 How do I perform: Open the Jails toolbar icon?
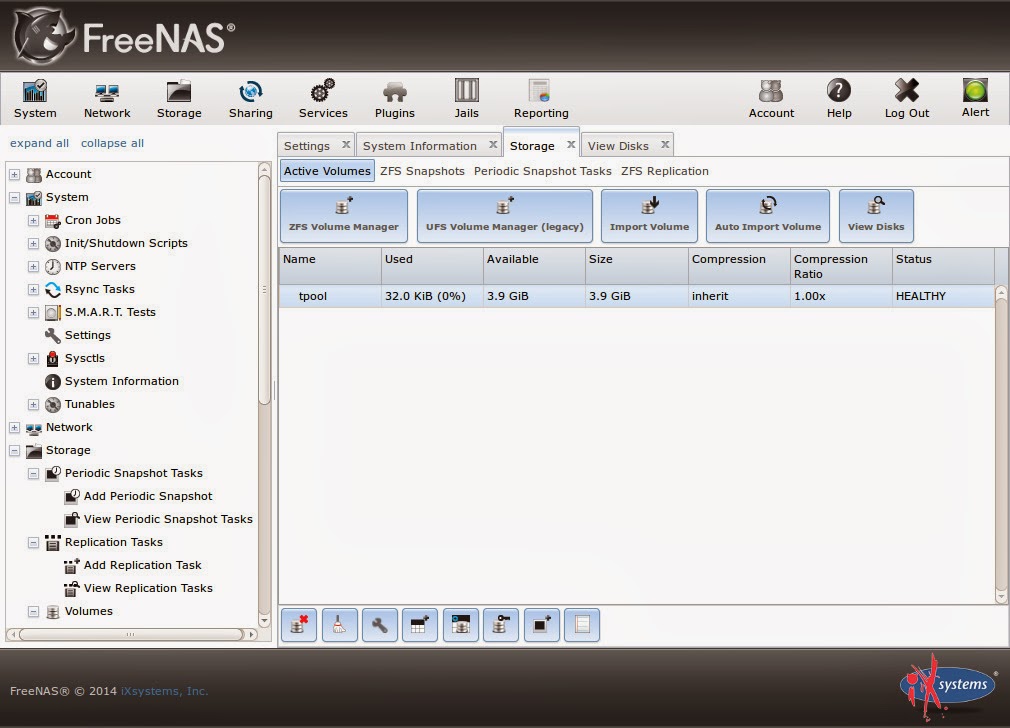pos(466,99)
